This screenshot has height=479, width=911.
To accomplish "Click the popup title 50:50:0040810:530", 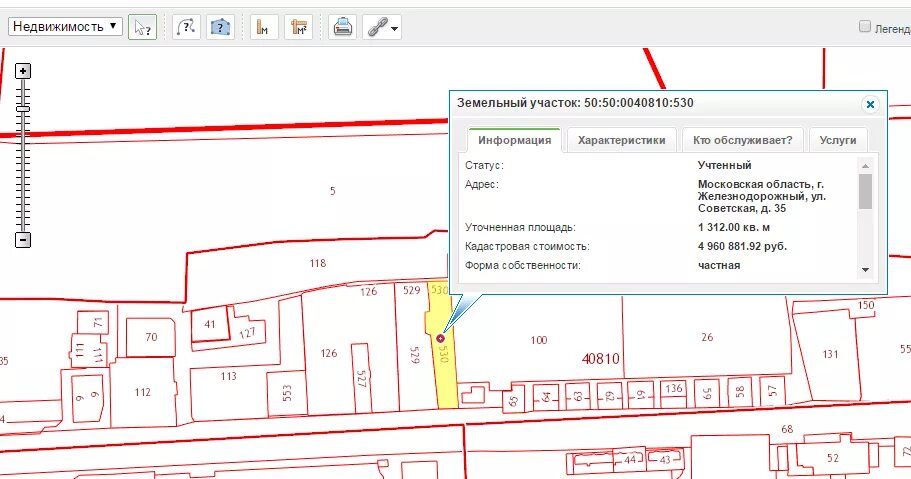I will [x=639, y=103].
